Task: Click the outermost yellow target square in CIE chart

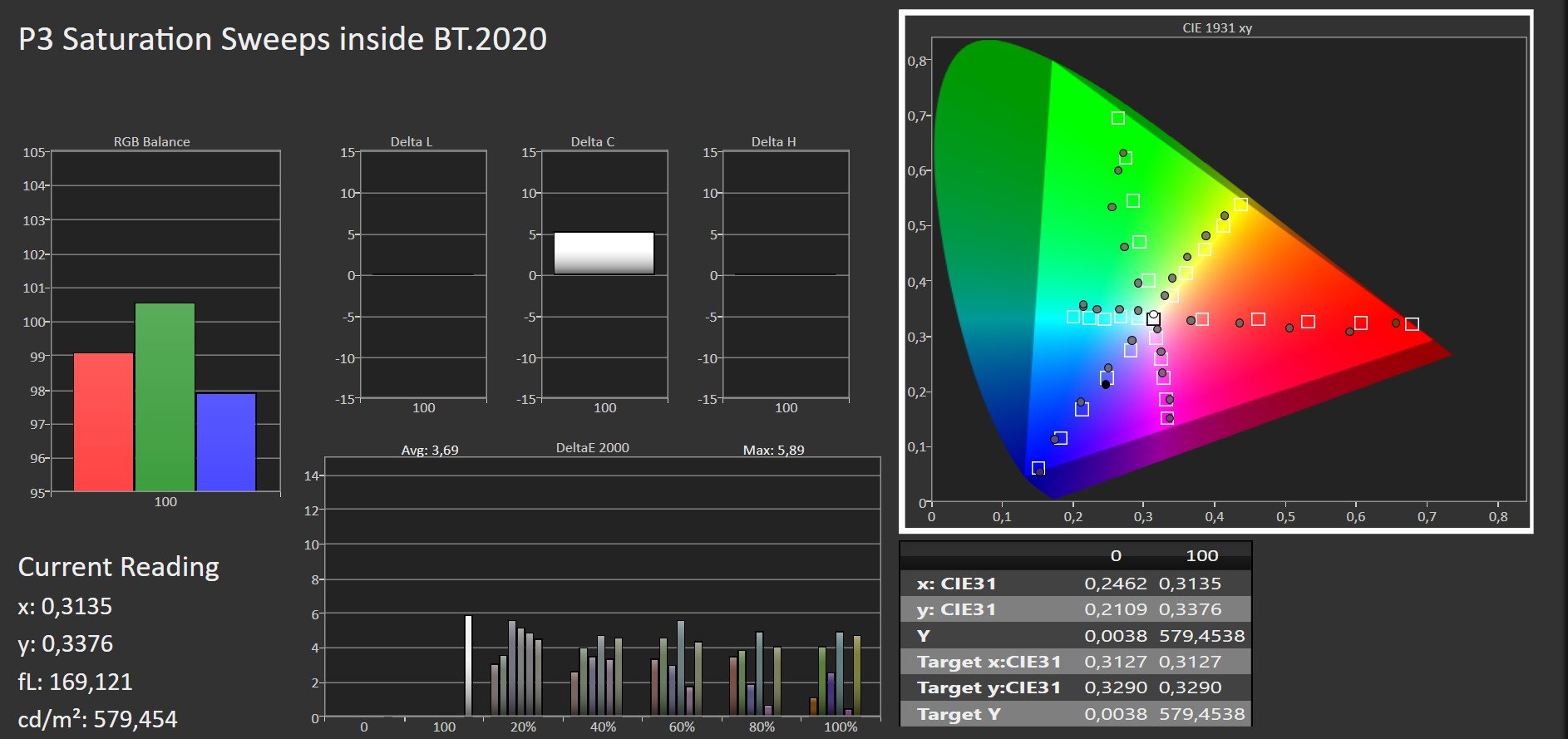Action: [1240, 204]
